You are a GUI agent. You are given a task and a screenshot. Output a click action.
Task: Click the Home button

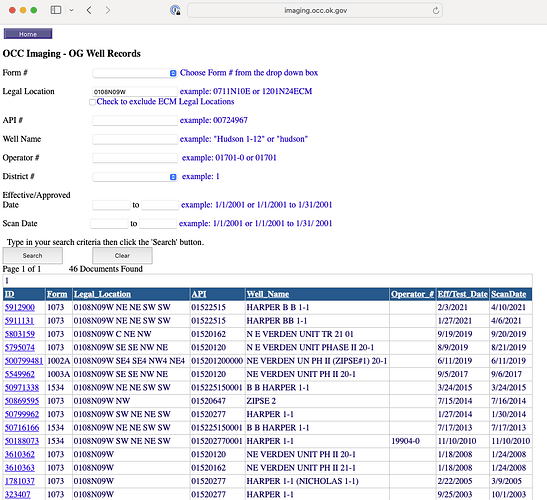coord(28,34)
